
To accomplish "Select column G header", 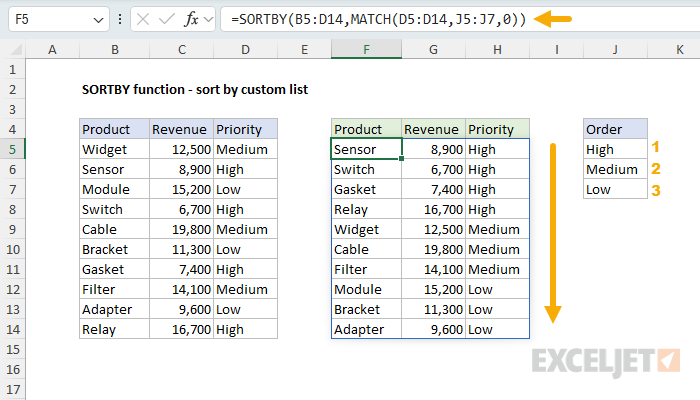I will (x=433, y=49).
